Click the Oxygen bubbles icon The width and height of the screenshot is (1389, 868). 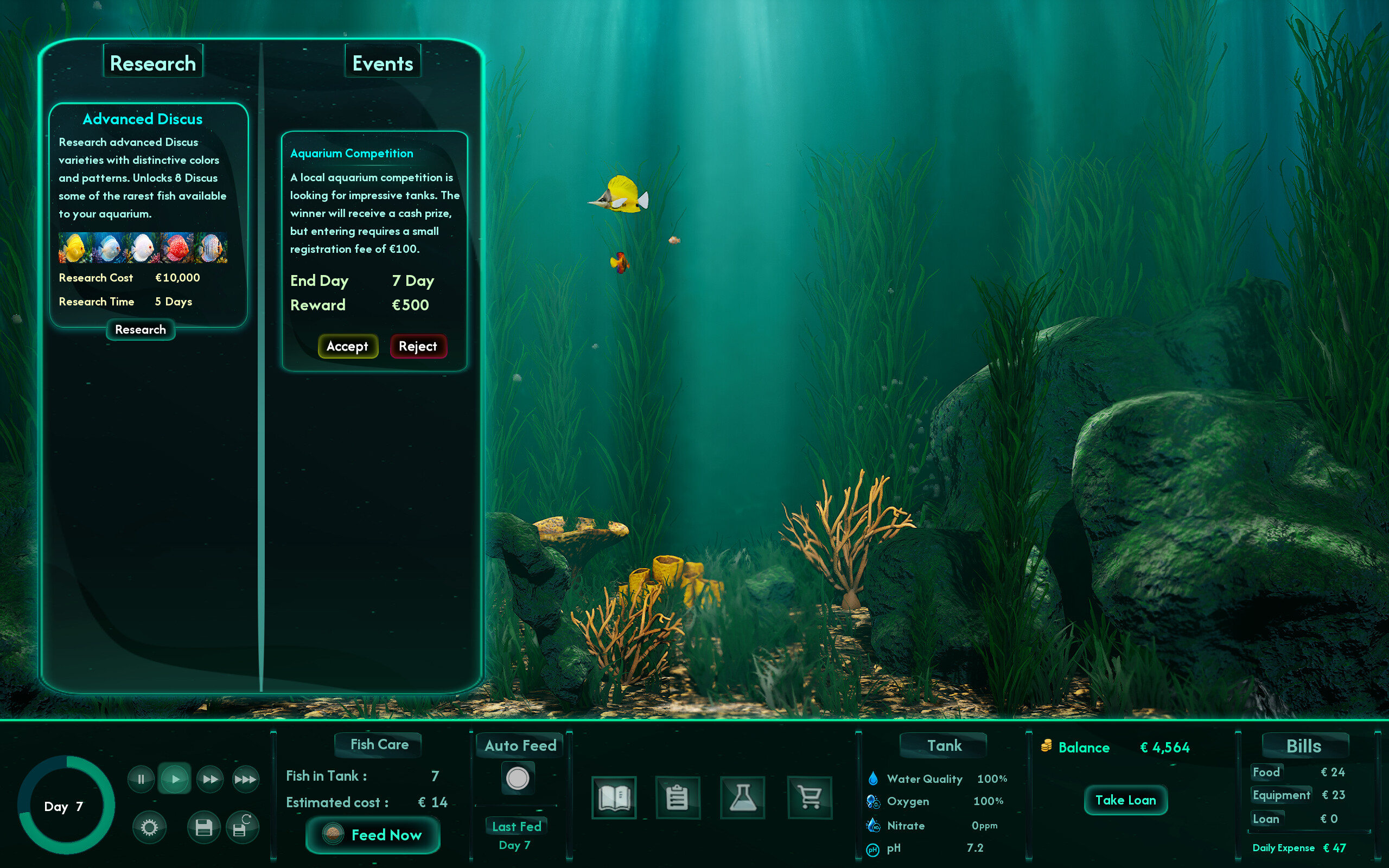point(873,801)
